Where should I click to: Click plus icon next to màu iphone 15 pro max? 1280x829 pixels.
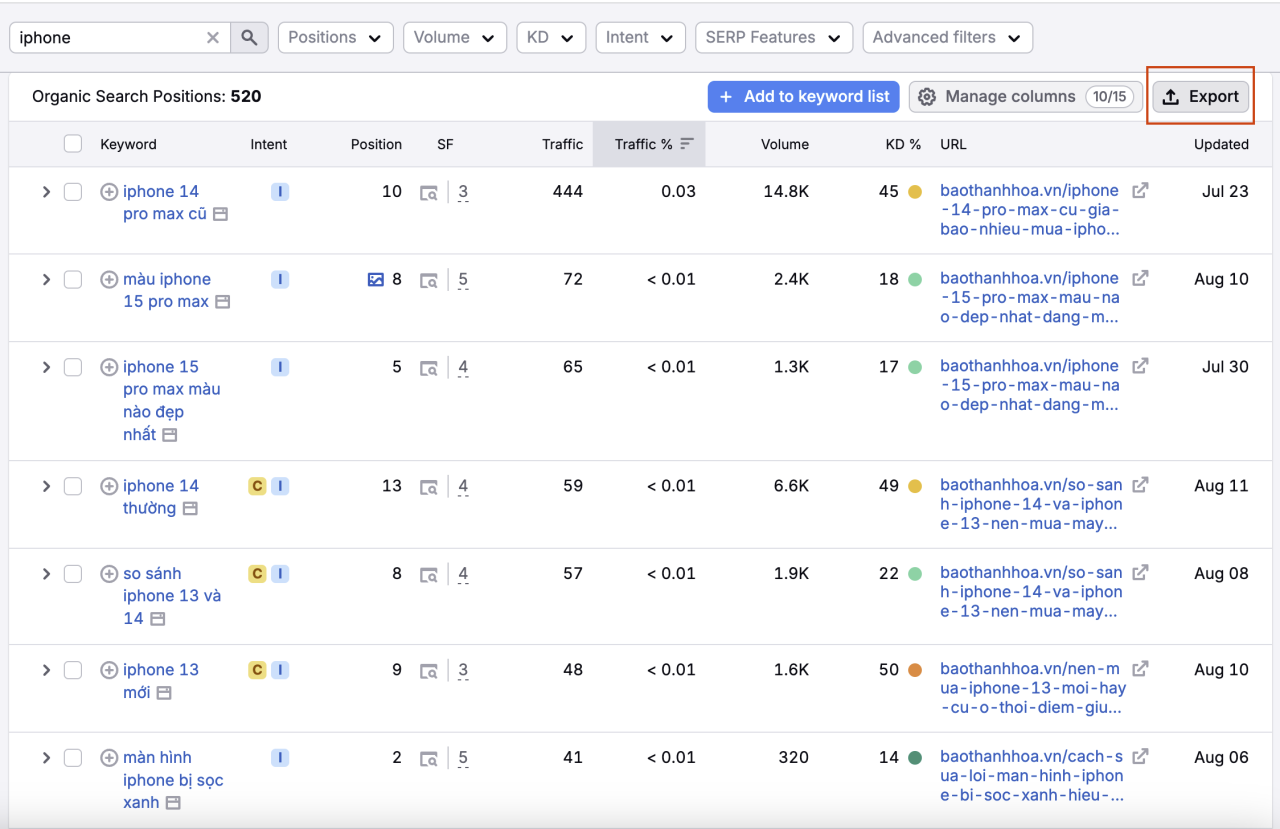click(x=109, y=280)
